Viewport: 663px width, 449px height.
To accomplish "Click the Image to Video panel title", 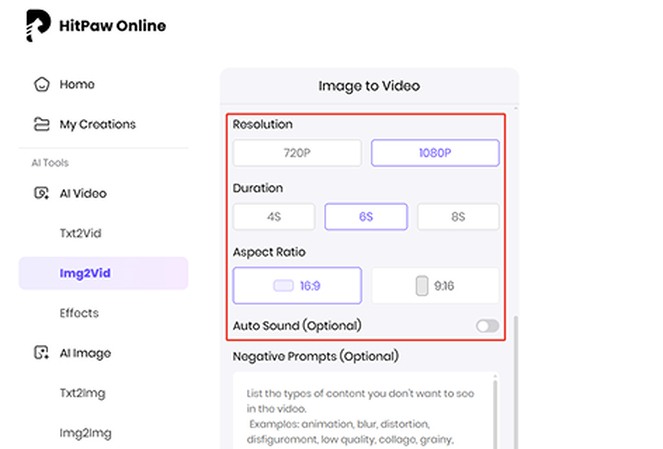I will (x=369, y=86).
